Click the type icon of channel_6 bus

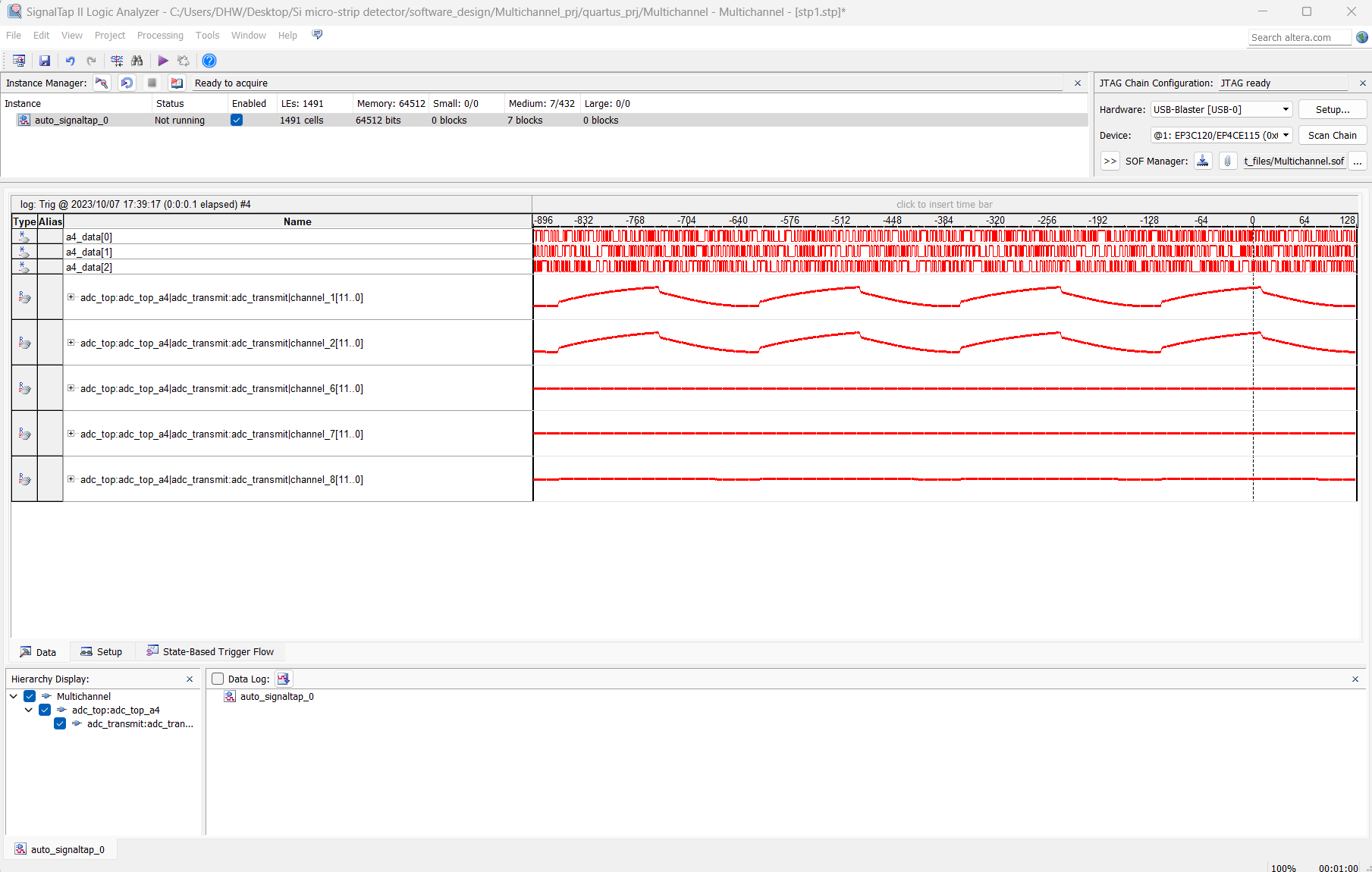[x=24, y=388]
